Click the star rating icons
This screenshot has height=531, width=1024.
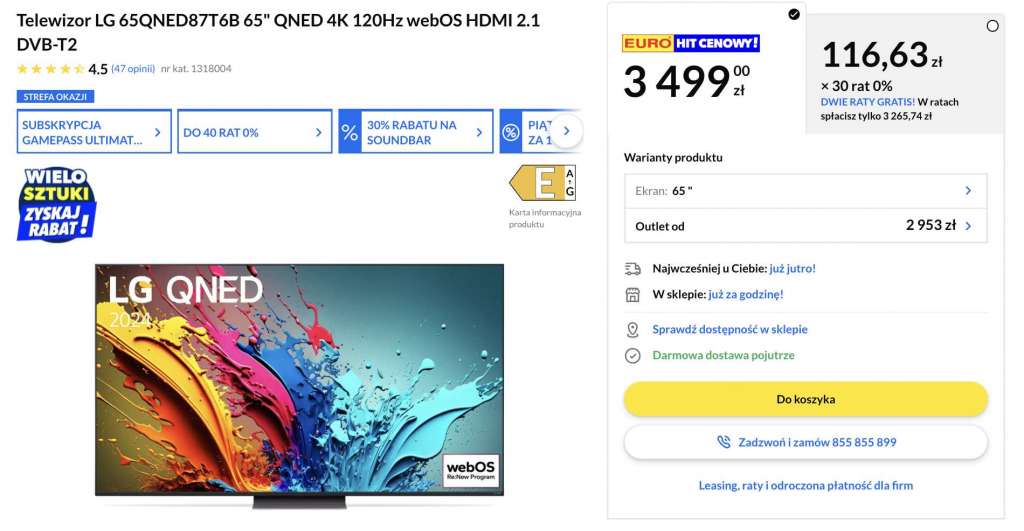(x=50, y=69)
